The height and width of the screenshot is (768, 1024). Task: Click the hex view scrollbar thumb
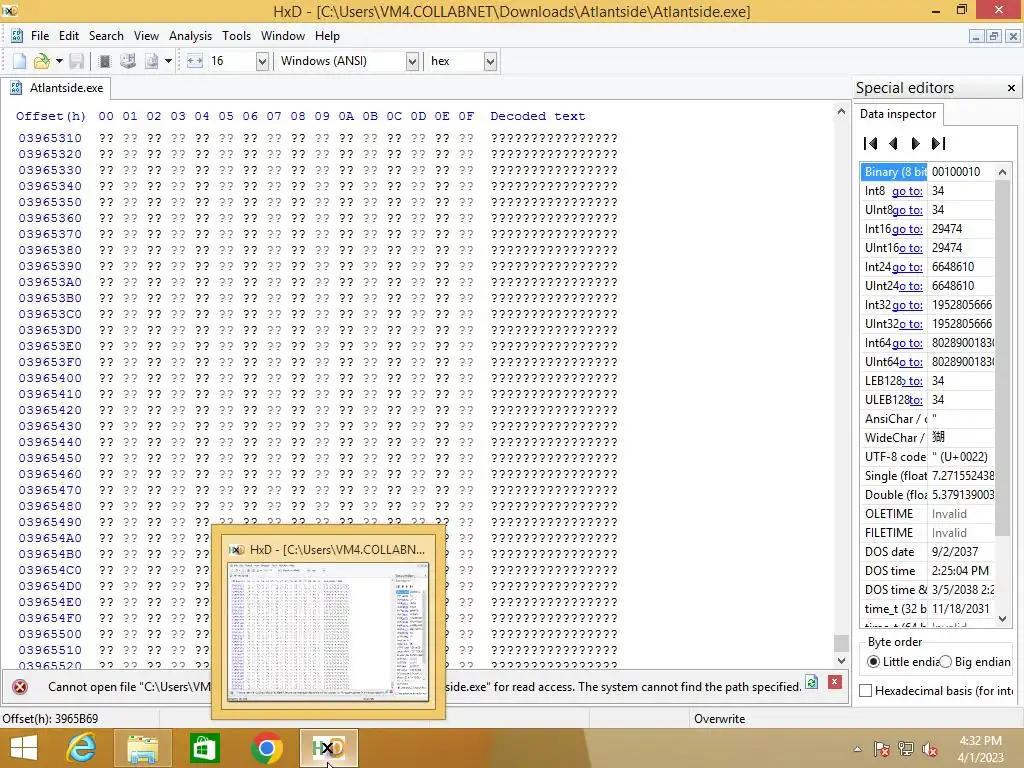coord(841,643)
